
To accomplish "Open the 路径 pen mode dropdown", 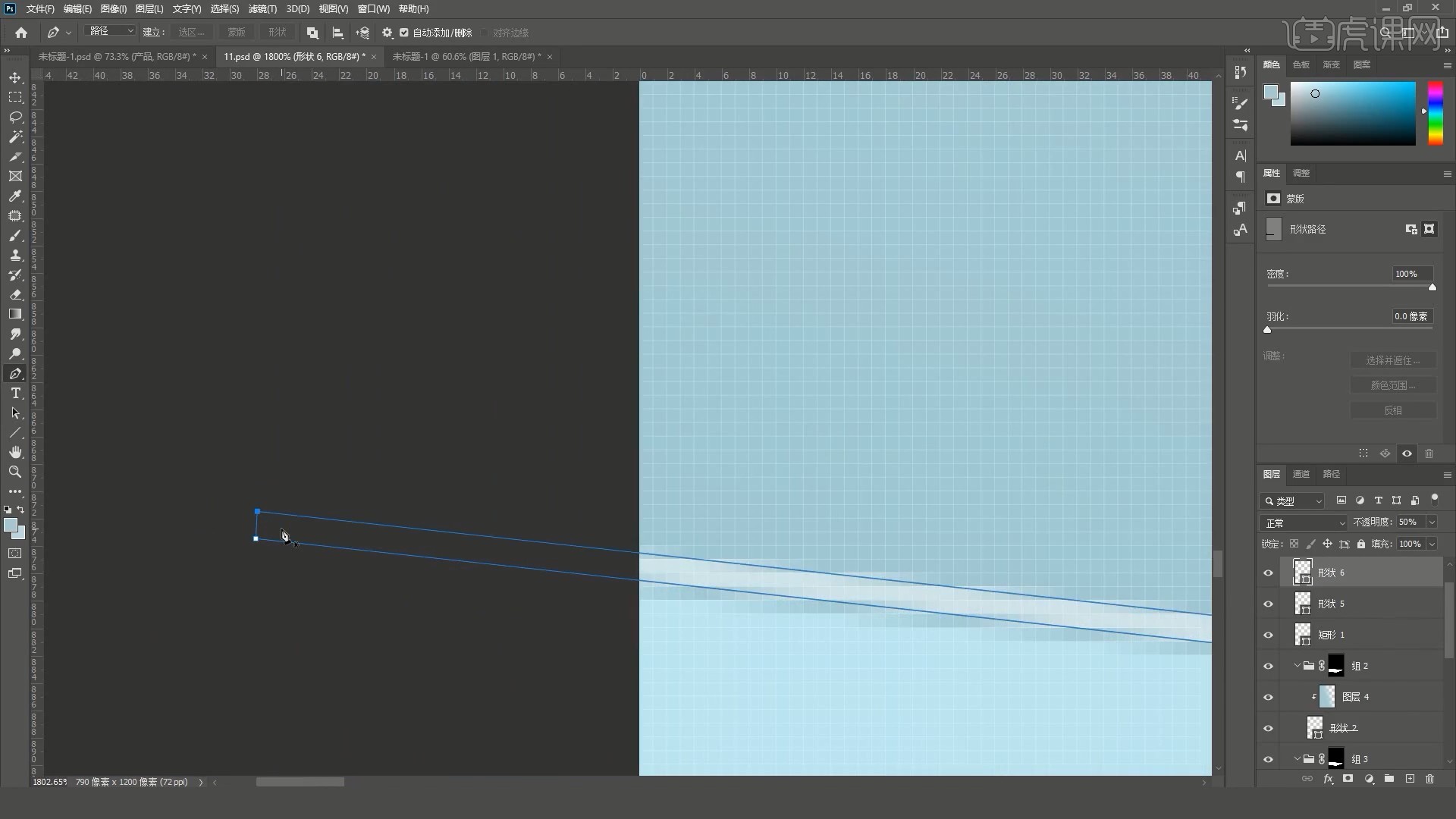I will (111, 31).
